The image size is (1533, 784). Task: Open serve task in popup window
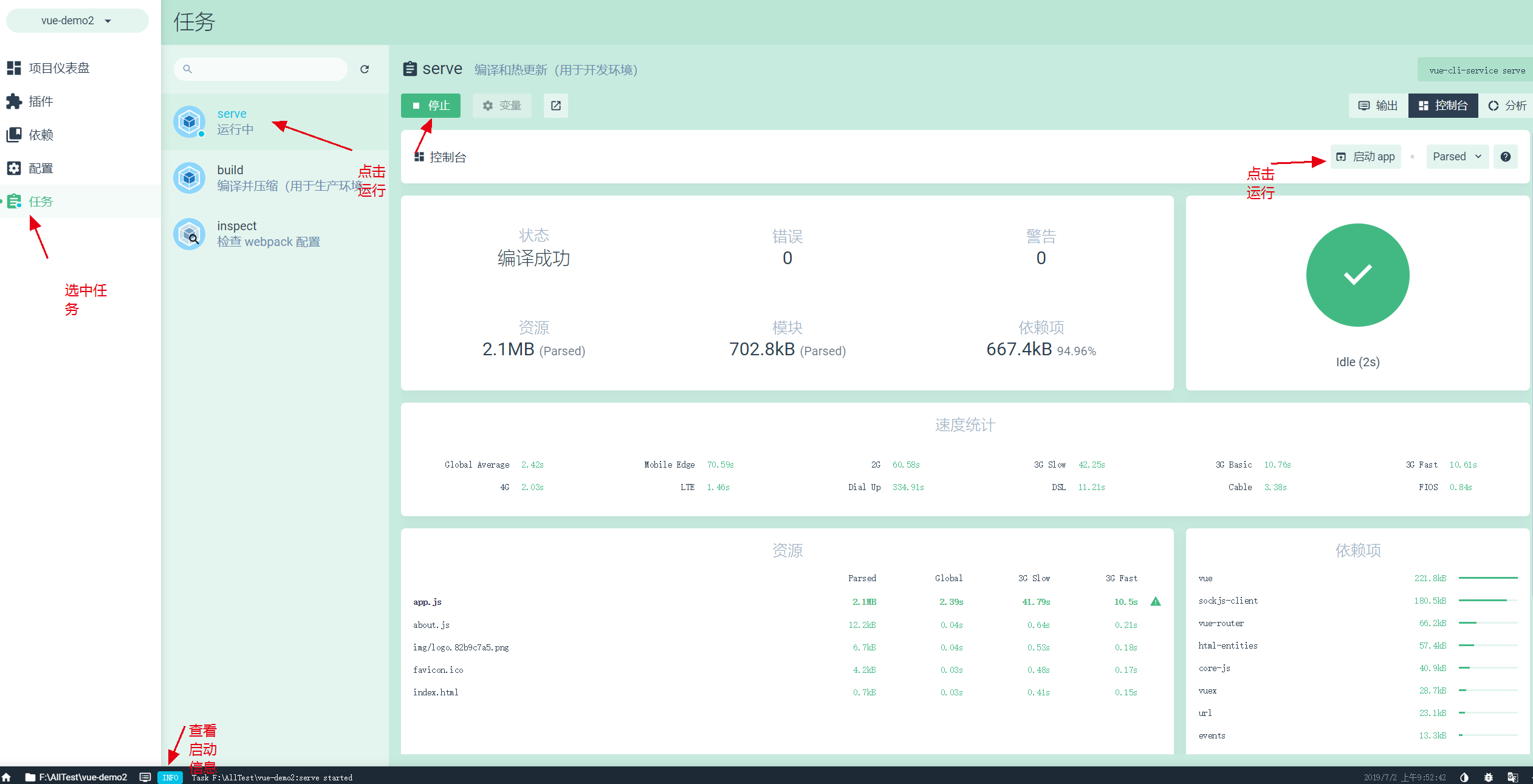556,106
